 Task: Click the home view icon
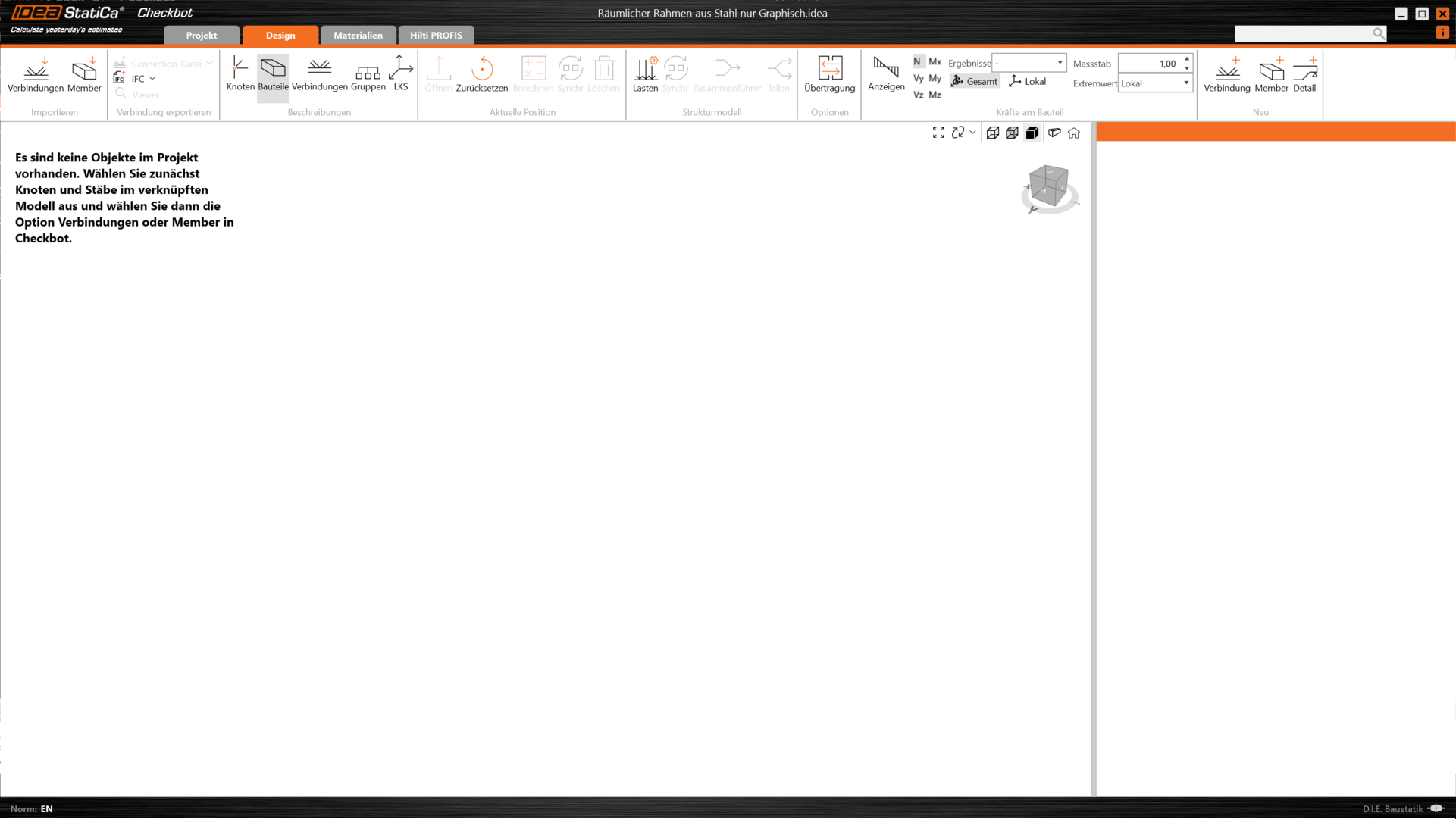tap(1074, 133)
